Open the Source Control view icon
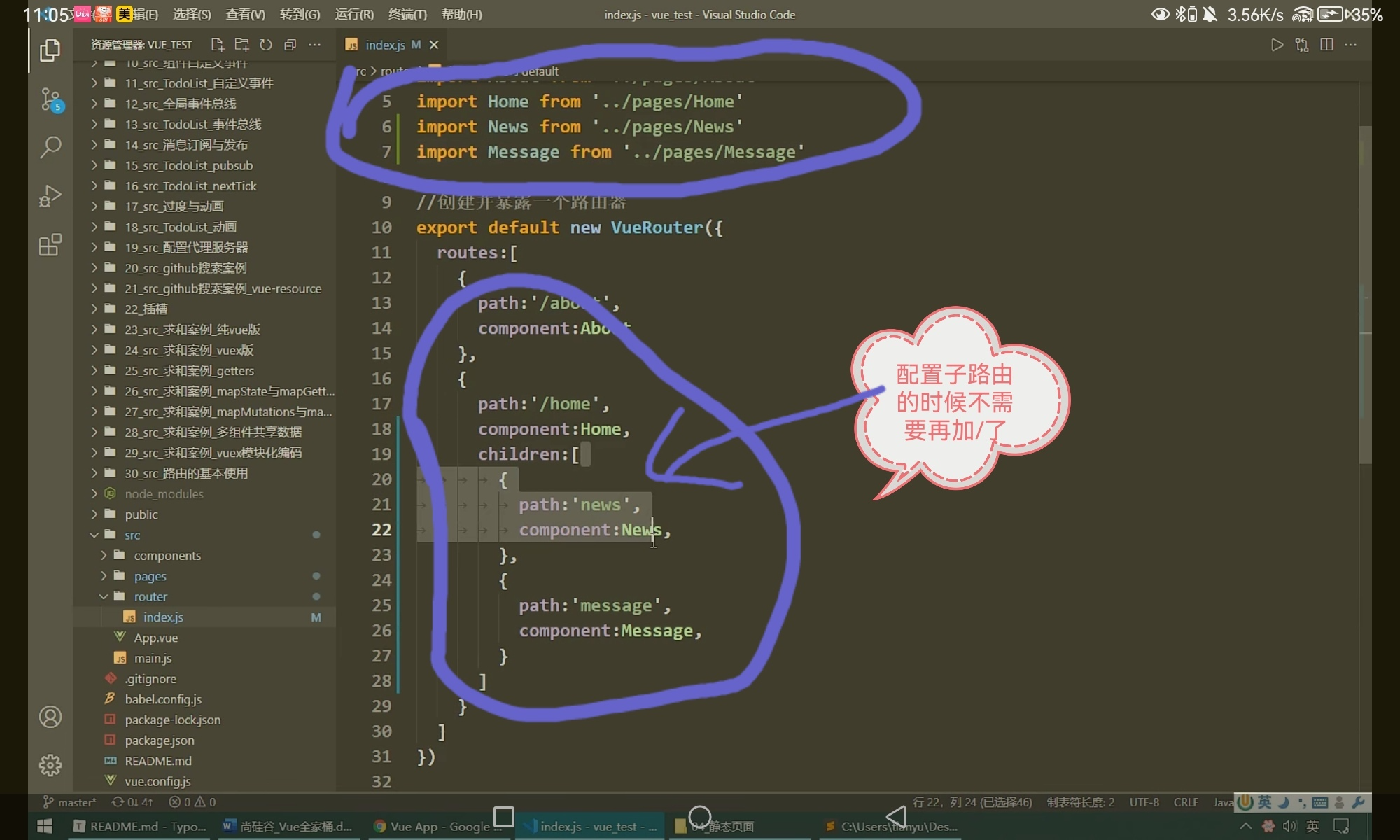The image size is (1400, 840). pos(50,99)
